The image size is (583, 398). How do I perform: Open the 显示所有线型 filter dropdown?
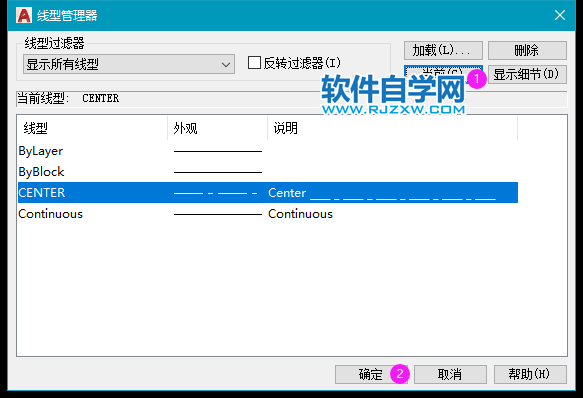(x=129, y=64)
